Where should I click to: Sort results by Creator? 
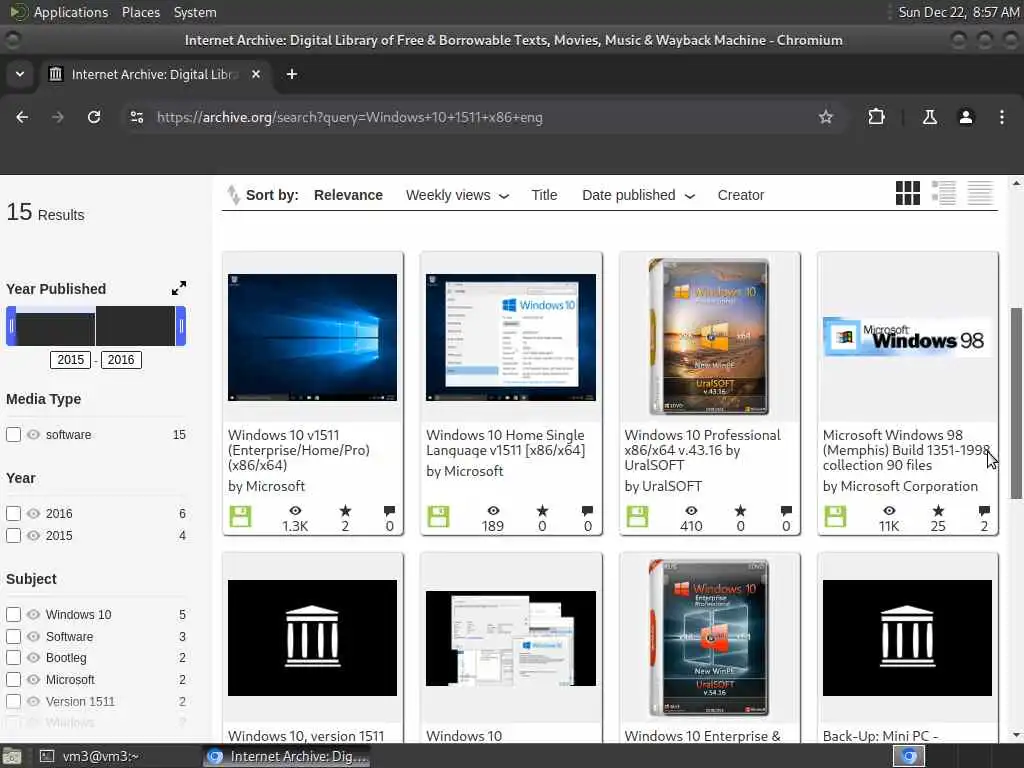(741, 195)
